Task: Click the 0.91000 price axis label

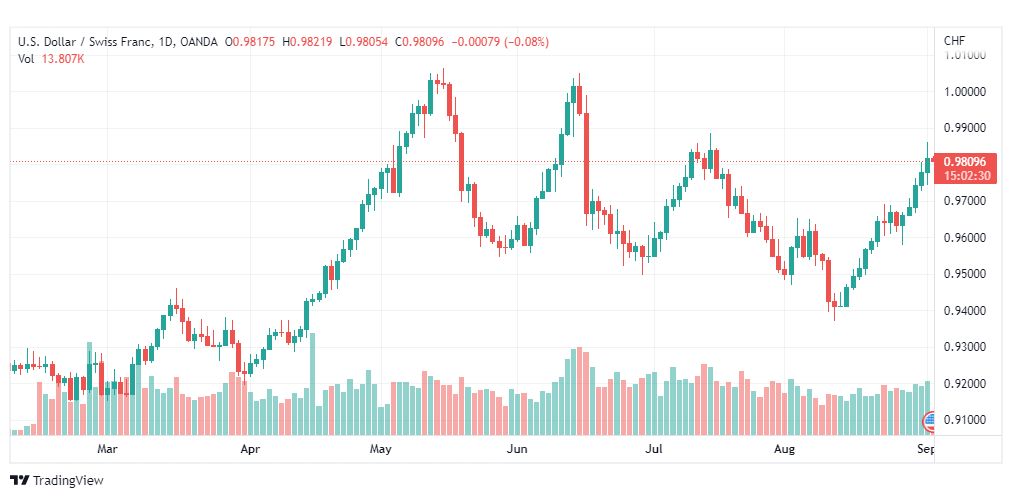Action: click(x=964, y=421)
